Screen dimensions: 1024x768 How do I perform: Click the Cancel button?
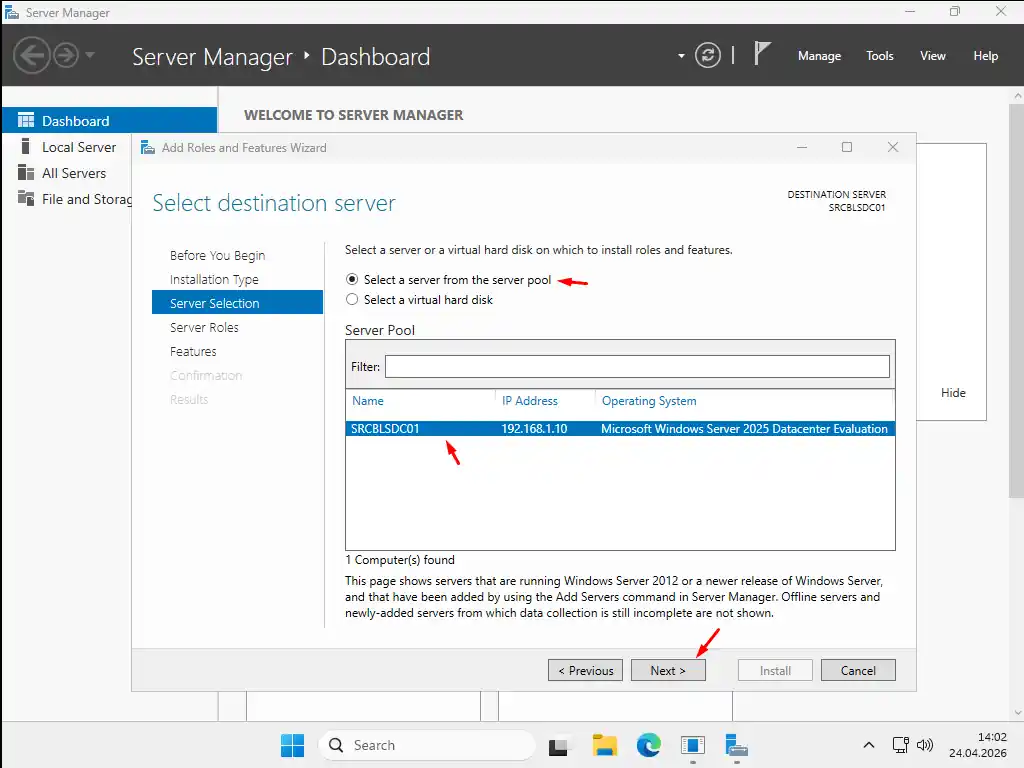tap(857, 671)
